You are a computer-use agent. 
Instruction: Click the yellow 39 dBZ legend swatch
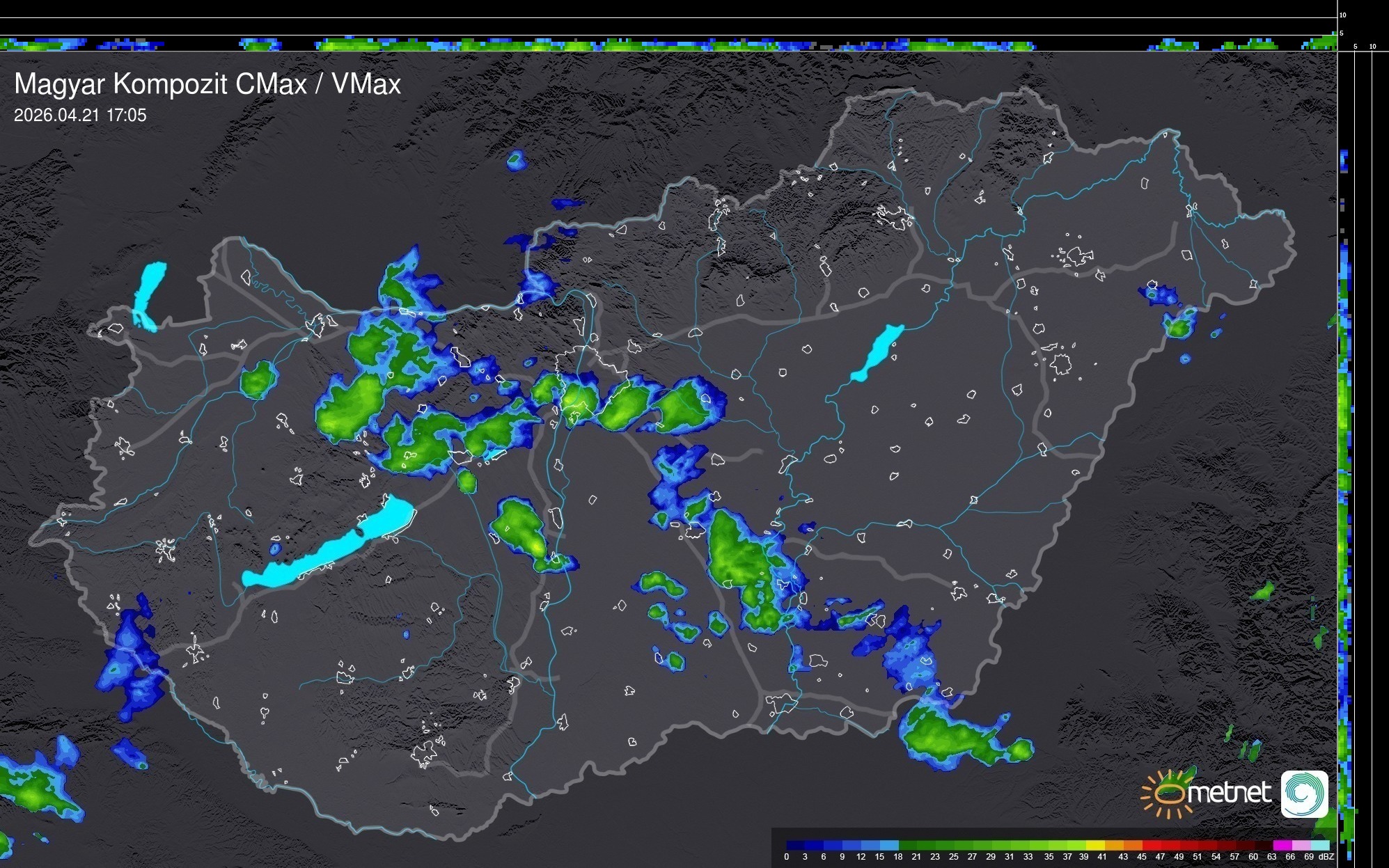click(1096, 845)
